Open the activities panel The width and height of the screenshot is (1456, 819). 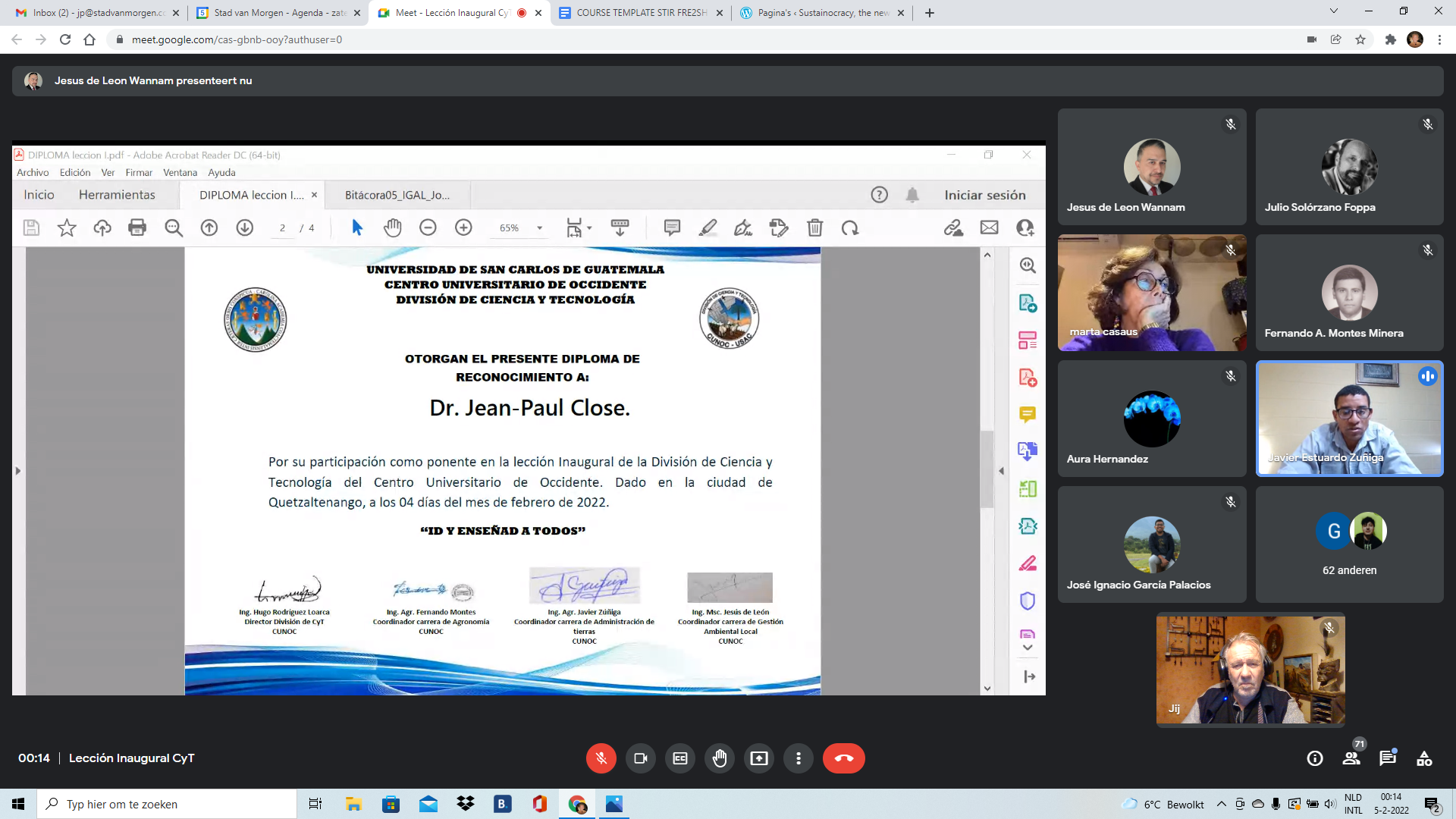coord(1424,758)
